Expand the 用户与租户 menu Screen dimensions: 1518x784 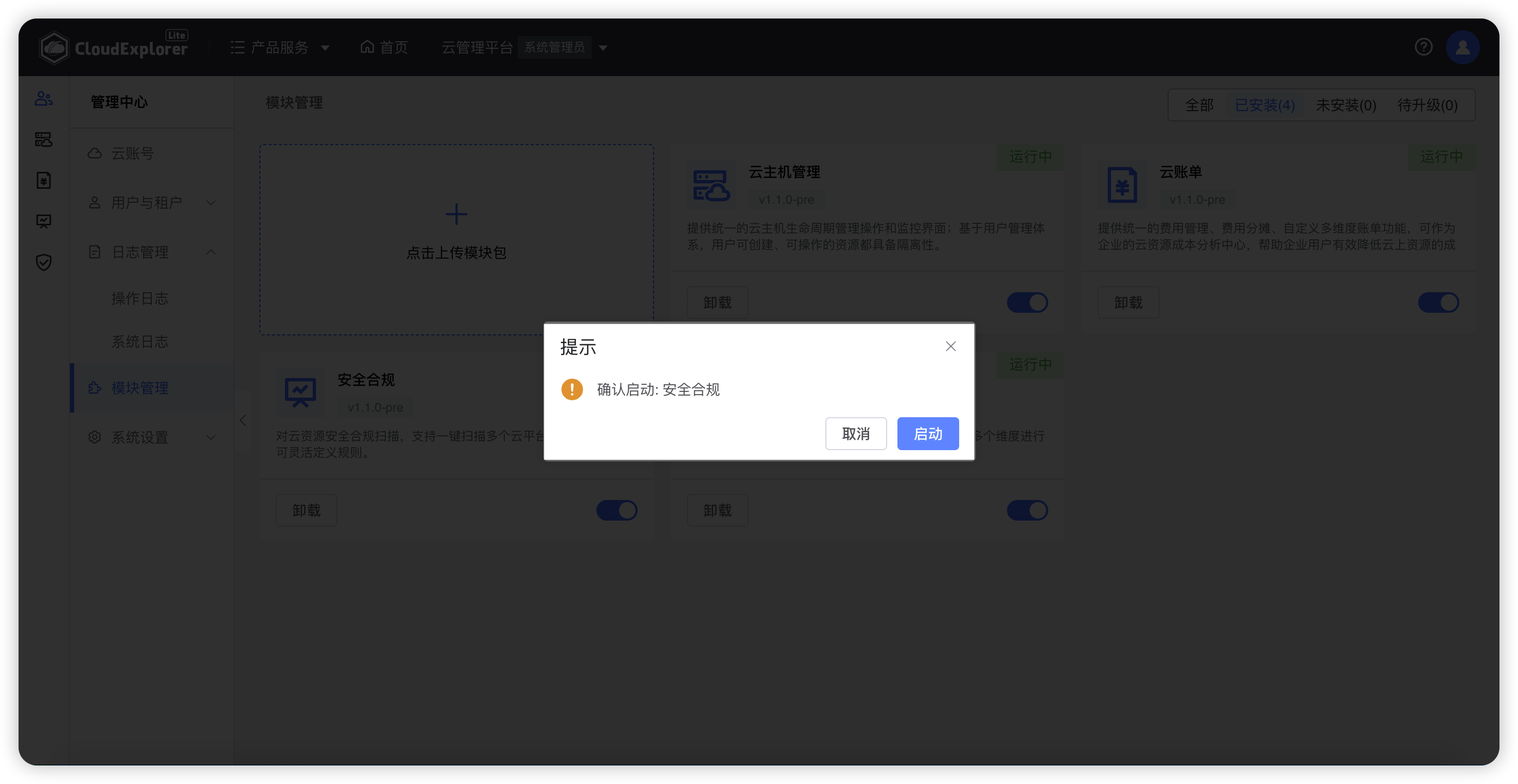tap(152, 203)
